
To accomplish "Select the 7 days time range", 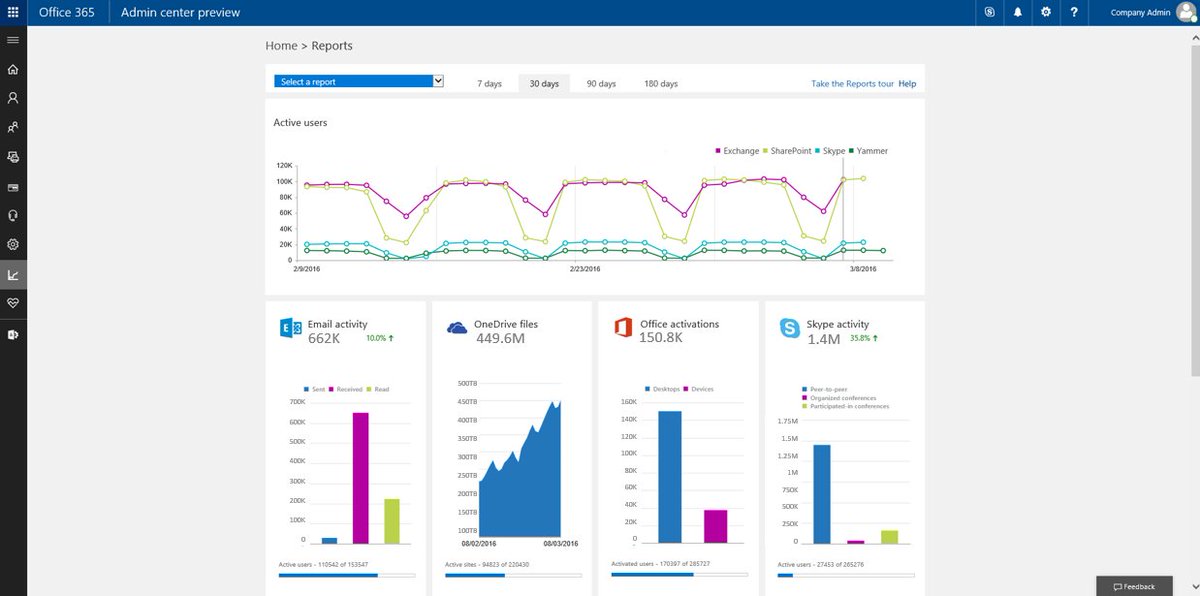I will (x=489, y=83).
